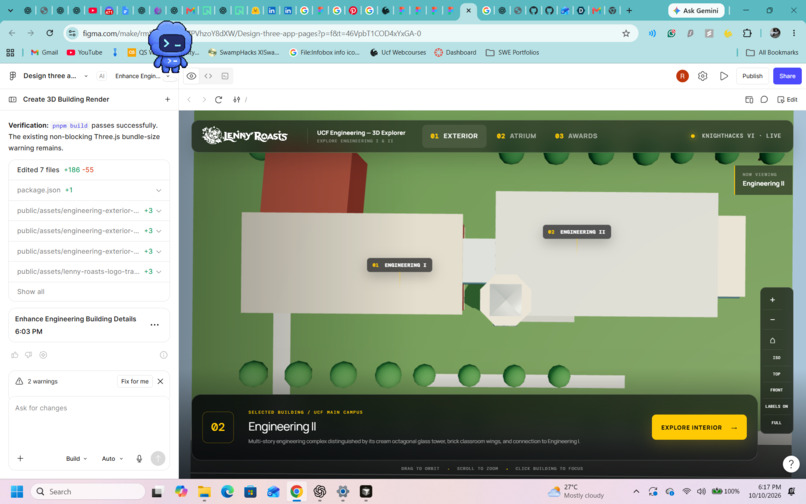Start a new chat with plus icon

167,99
